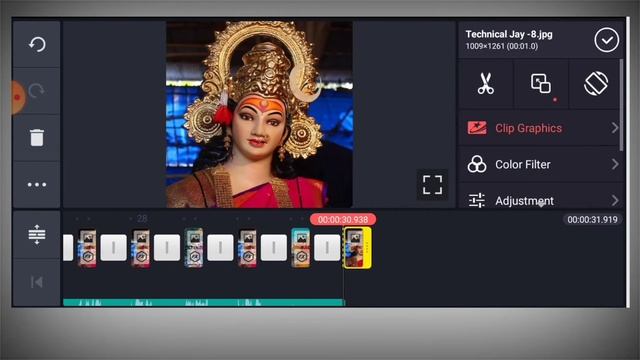Open the rotate and mirror tool
Screen dimensions: 640x360
point(596,84)
